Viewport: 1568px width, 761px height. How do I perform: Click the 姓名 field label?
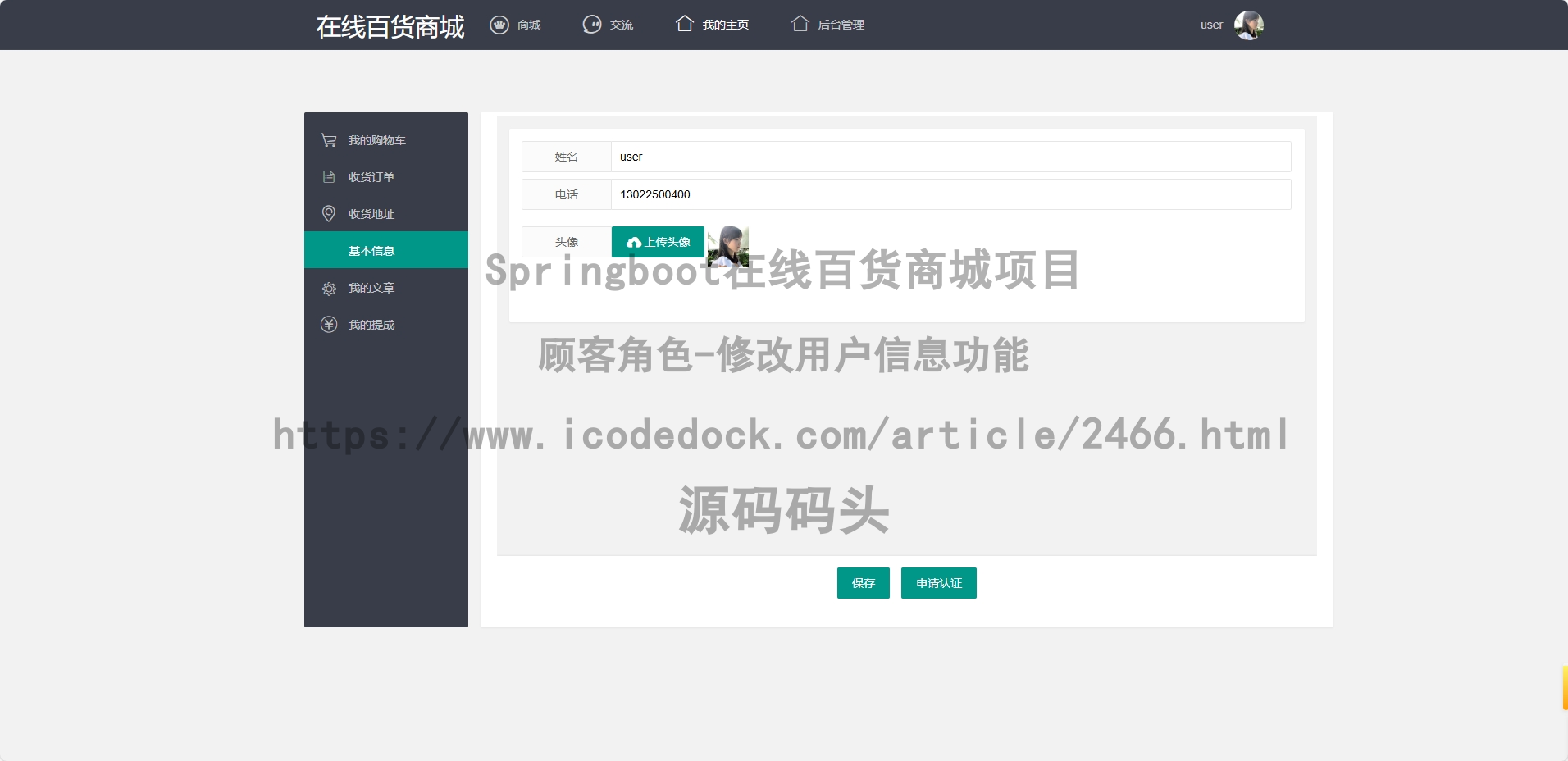[567, 157]
